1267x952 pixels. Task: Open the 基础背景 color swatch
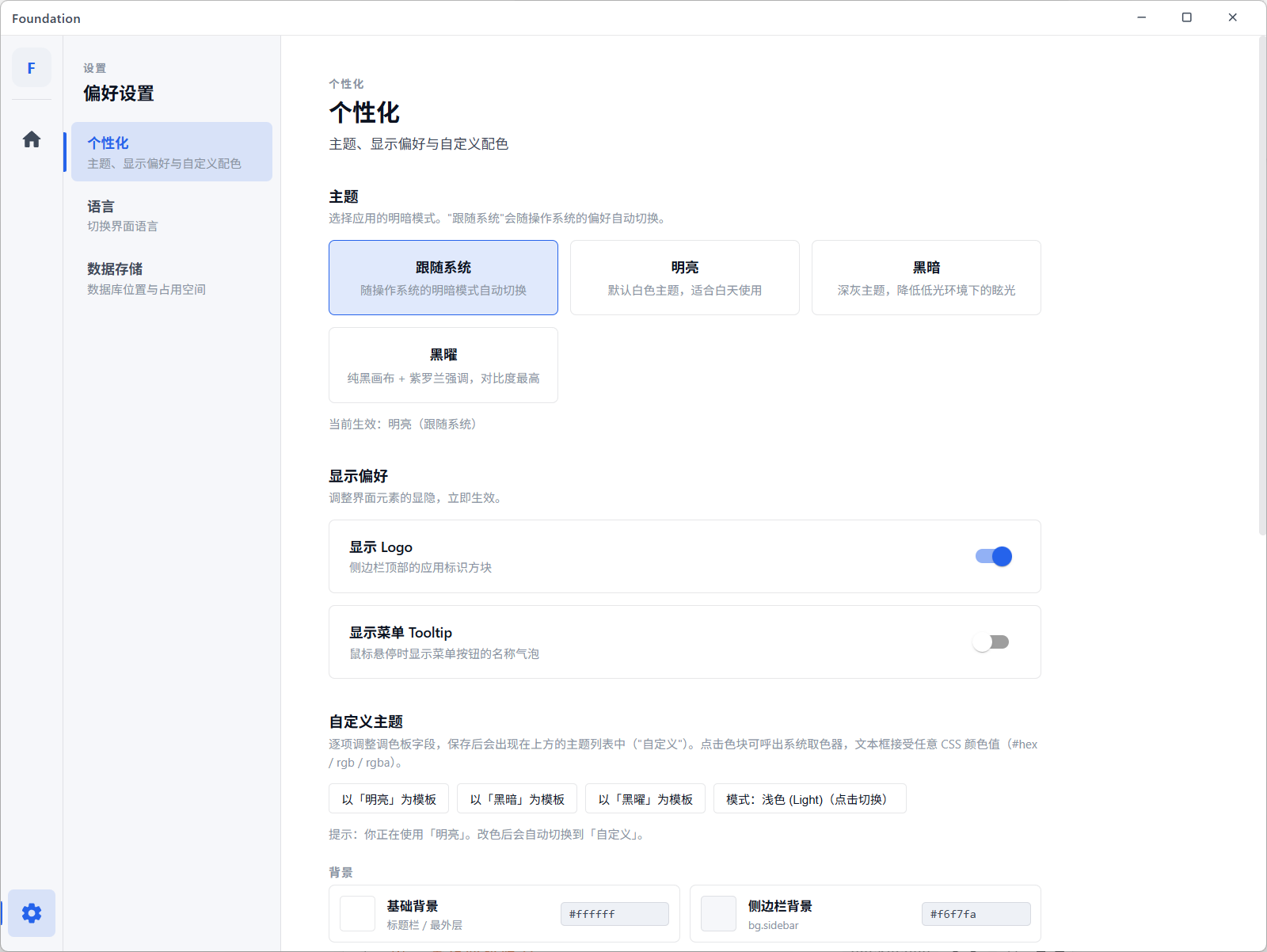[358, 914]
